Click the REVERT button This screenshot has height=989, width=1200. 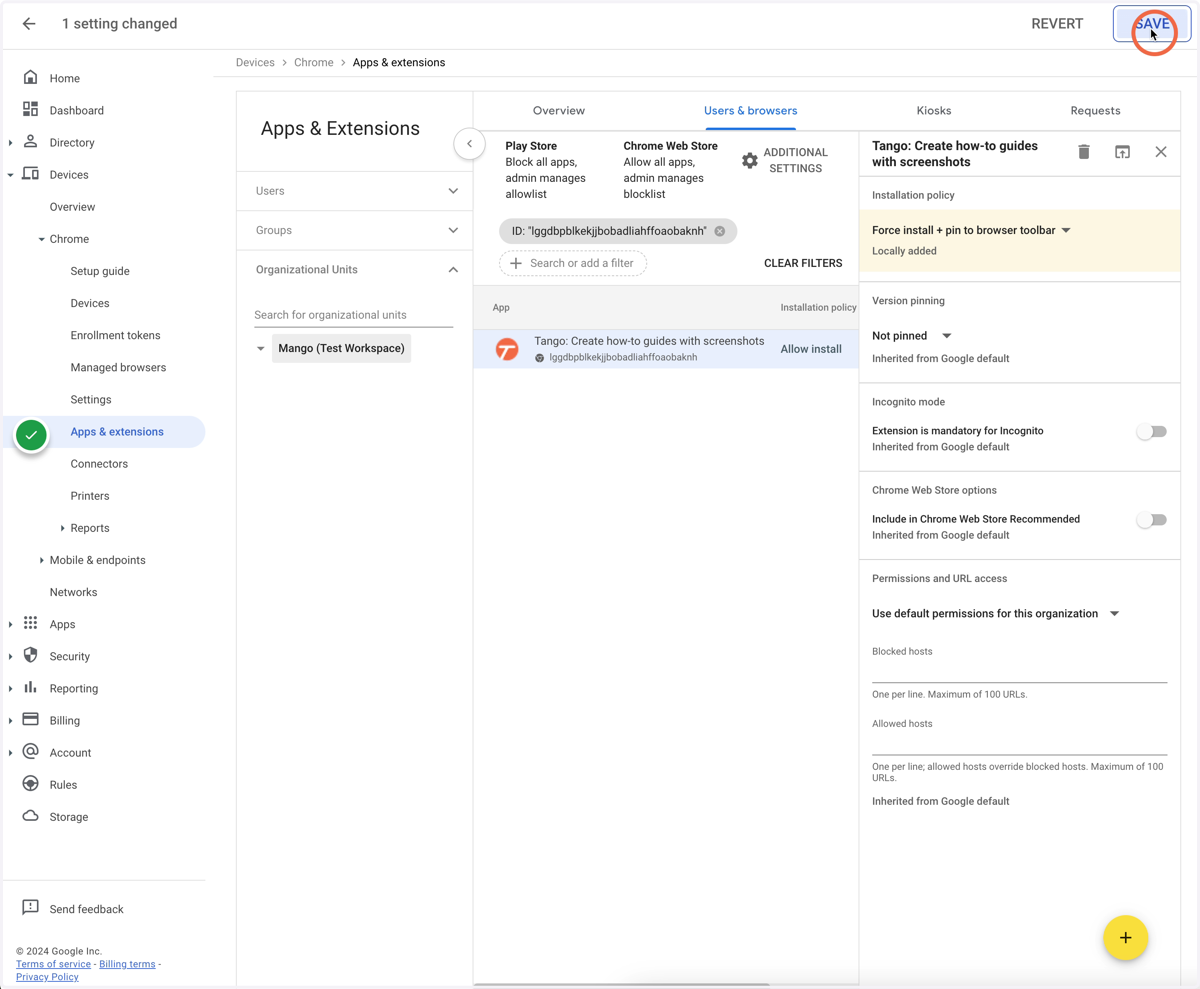point(1057,24)
